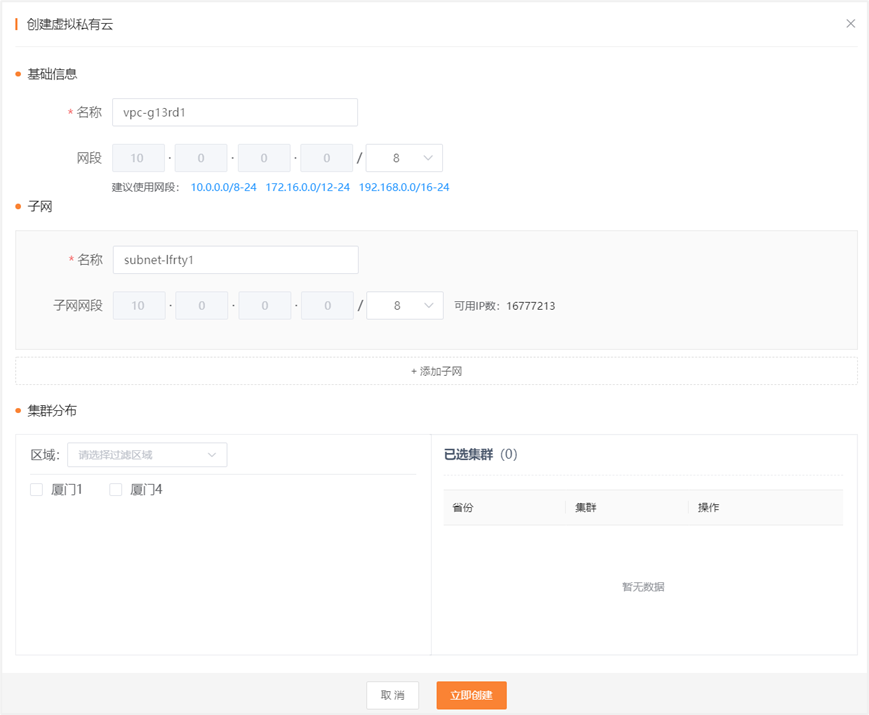This screenshot has width=869, height=715.
Task: Click the first octet box in 子网网段
Action: click(x=139, y=305)
